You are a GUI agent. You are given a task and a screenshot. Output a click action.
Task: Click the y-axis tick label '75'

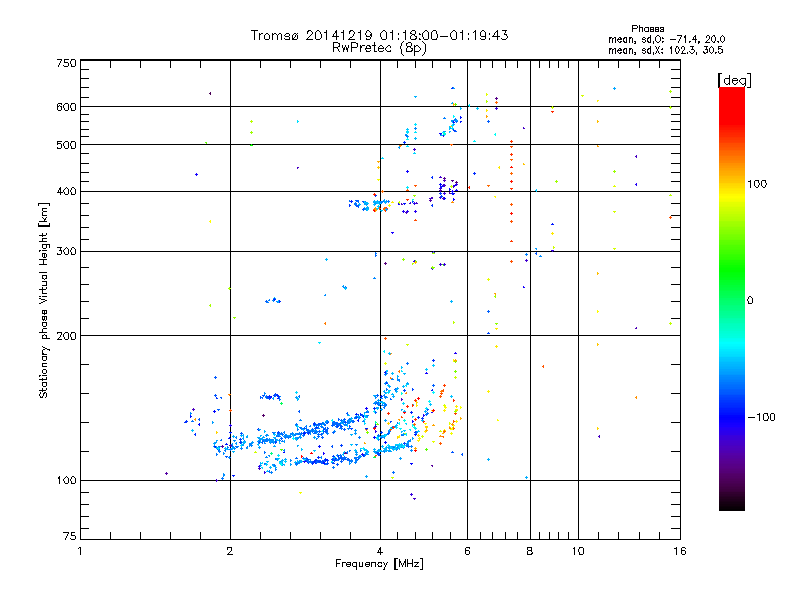point(70,536)
